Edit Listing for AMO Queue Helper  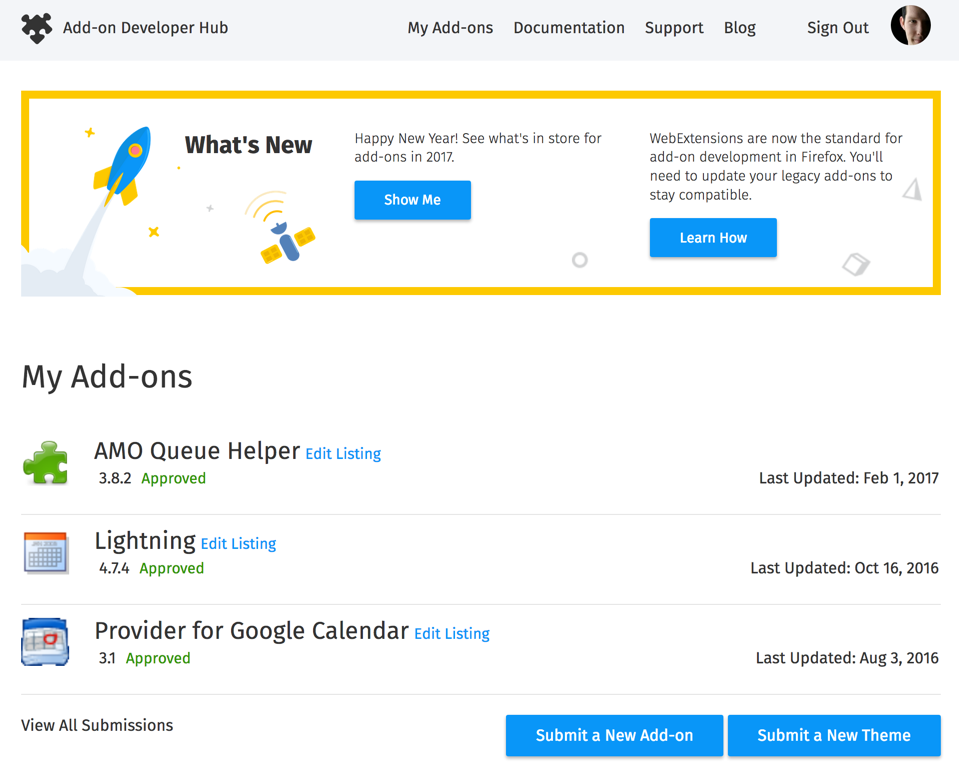(x=342, y=454)
